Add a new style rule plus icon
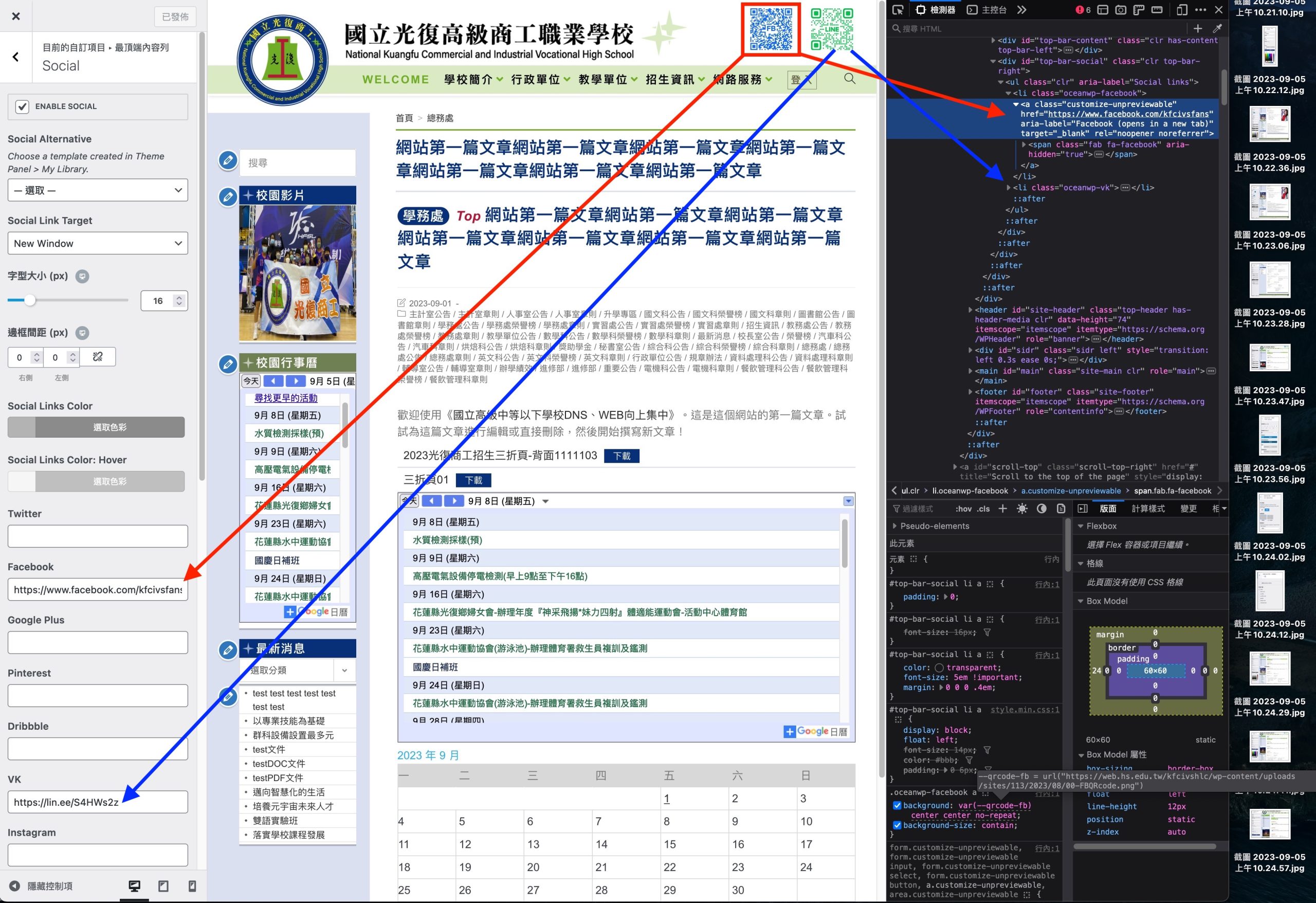The height and width of the screenshot is (903, 1316). coord(1002,509)
